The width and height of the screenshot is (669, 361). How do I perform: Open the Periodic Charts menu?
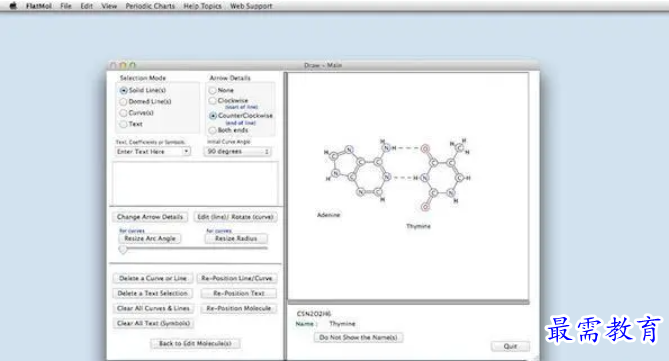coord(150,6)
